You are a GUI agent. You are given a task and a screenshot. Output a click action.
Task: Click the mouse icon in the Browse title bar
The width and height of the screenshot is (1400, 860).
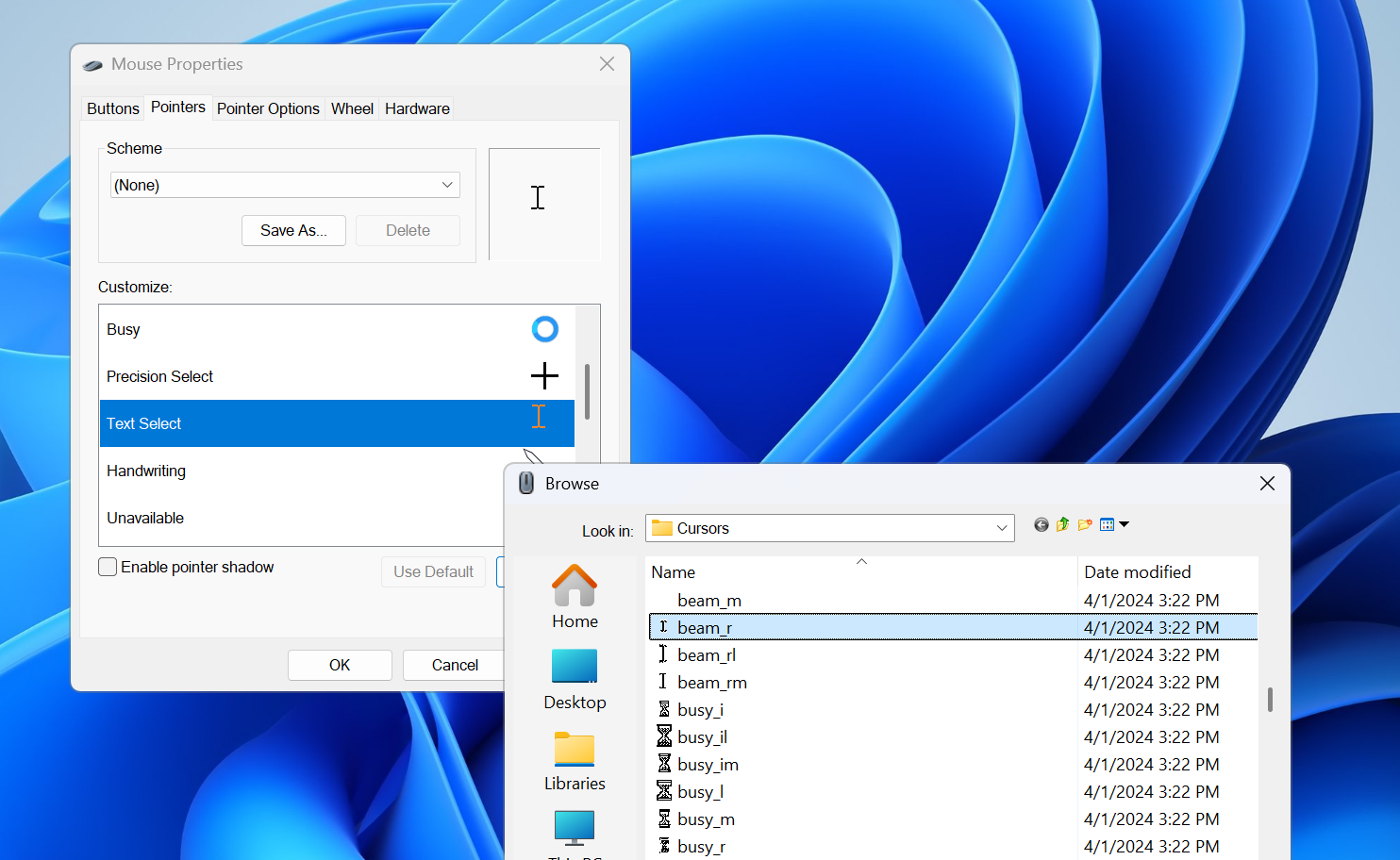[525, 483]
